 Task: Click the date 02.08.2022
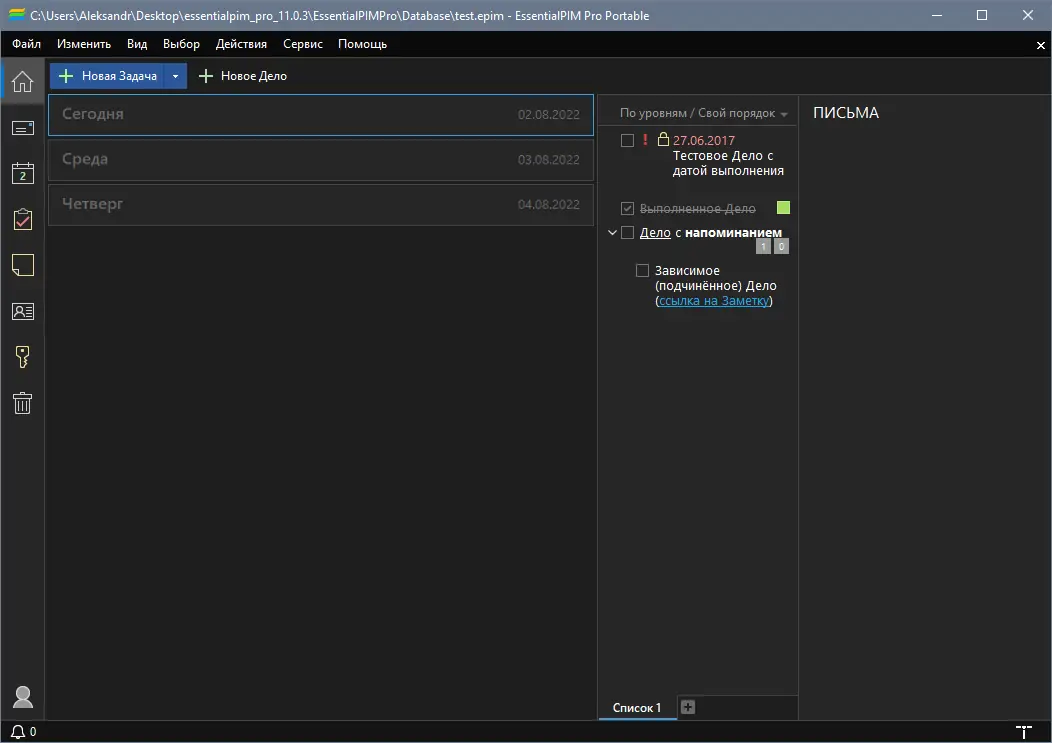click(x=548, y=115)
